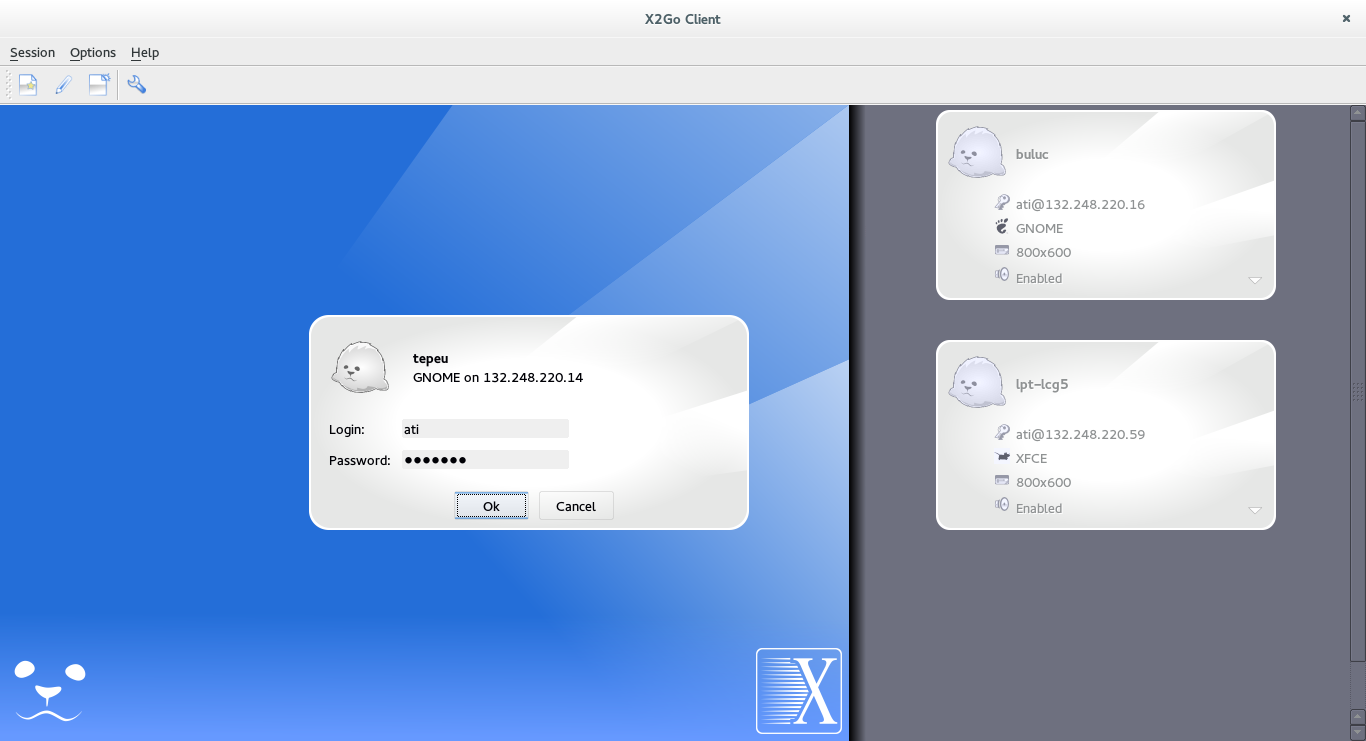Click the seal avatar on lpt-lcg5 card

tap(977, 383)
